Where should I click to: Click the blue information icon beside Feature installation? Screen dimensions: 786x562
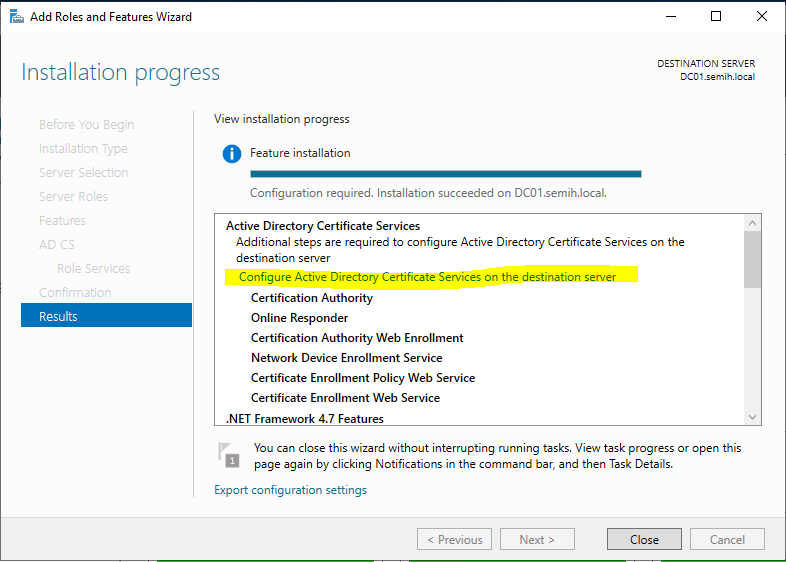[x=232, y=154]
